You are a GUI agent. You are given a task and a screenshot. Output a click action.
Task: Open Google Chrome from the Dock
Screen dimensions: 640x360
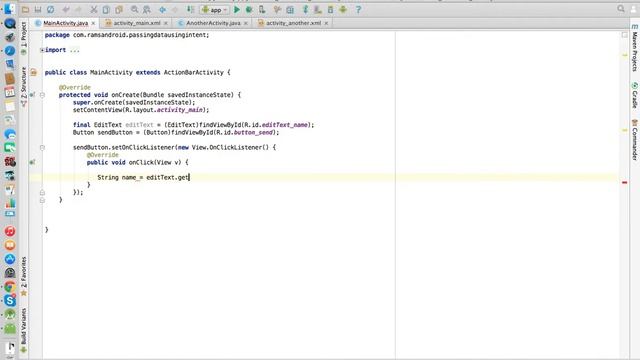(10, 287)
